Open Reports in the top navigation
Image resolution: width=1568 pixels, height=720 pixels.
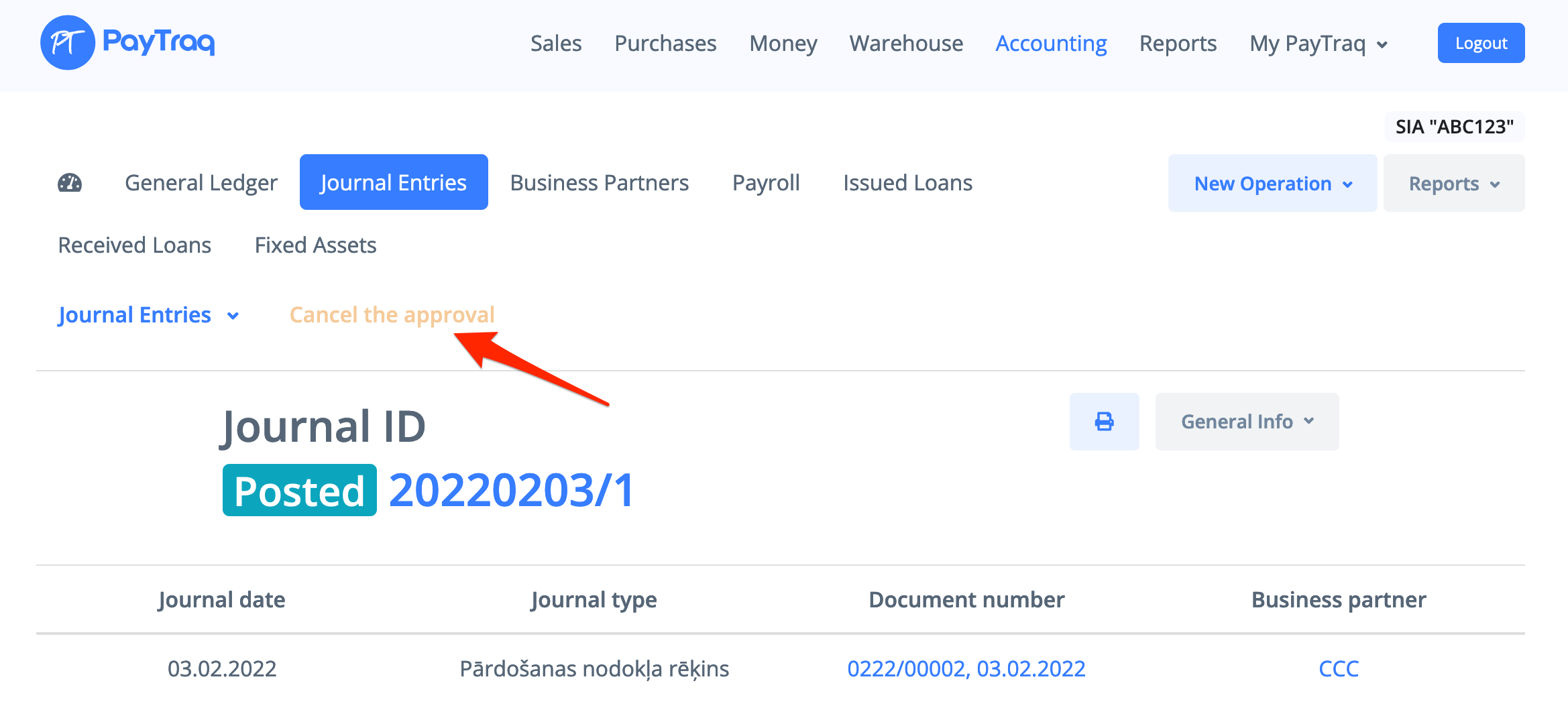[1178, 44]
